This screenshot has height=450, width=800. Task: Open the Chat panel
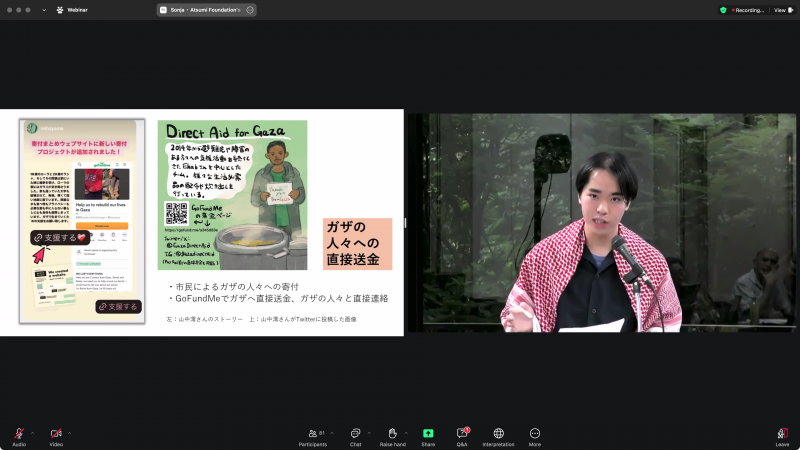coord(356,437)
